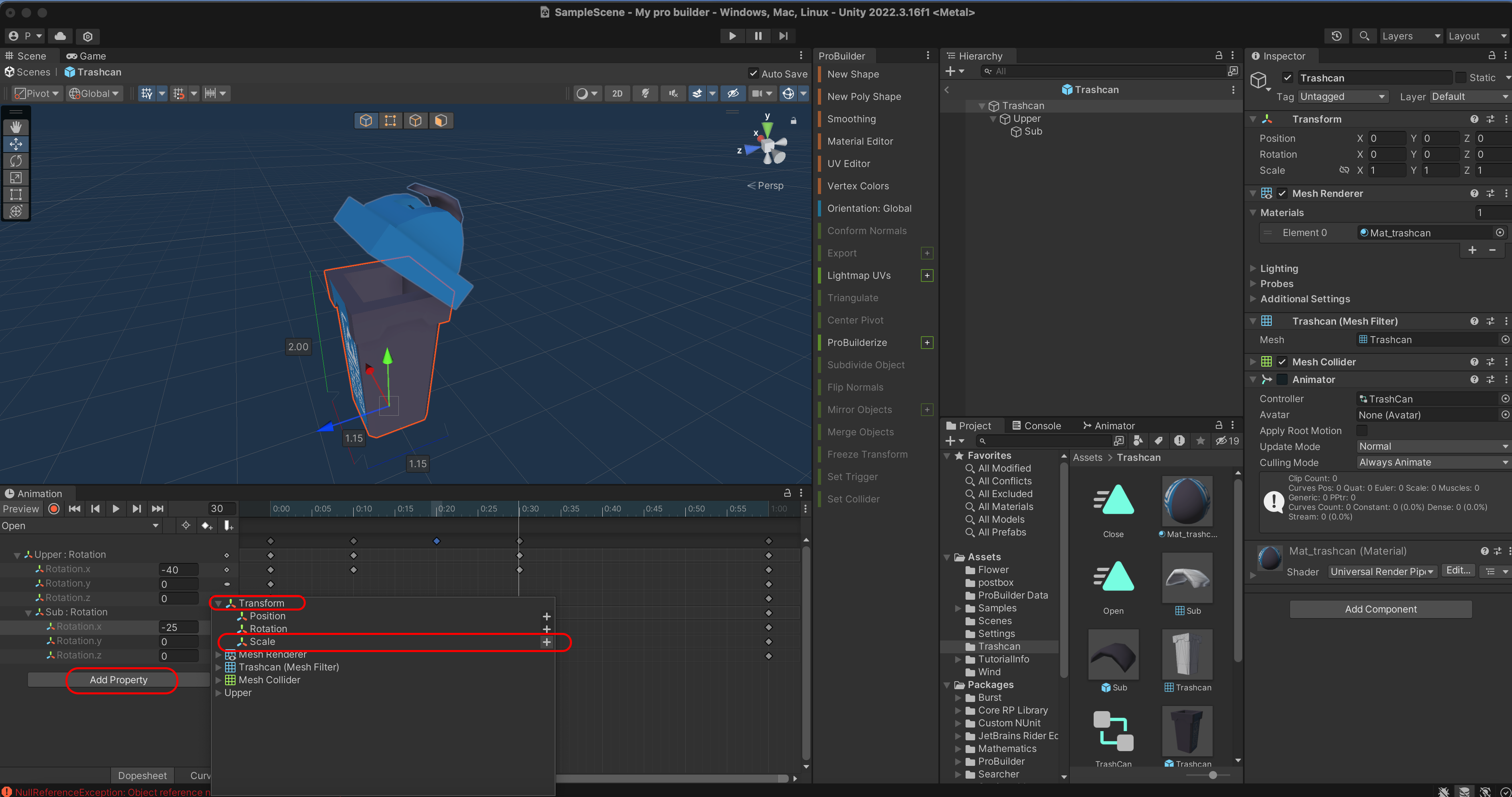Toggle the Static checkbox in Inspector
This screenshot has width=1512, height=797.
point(1461,78)
